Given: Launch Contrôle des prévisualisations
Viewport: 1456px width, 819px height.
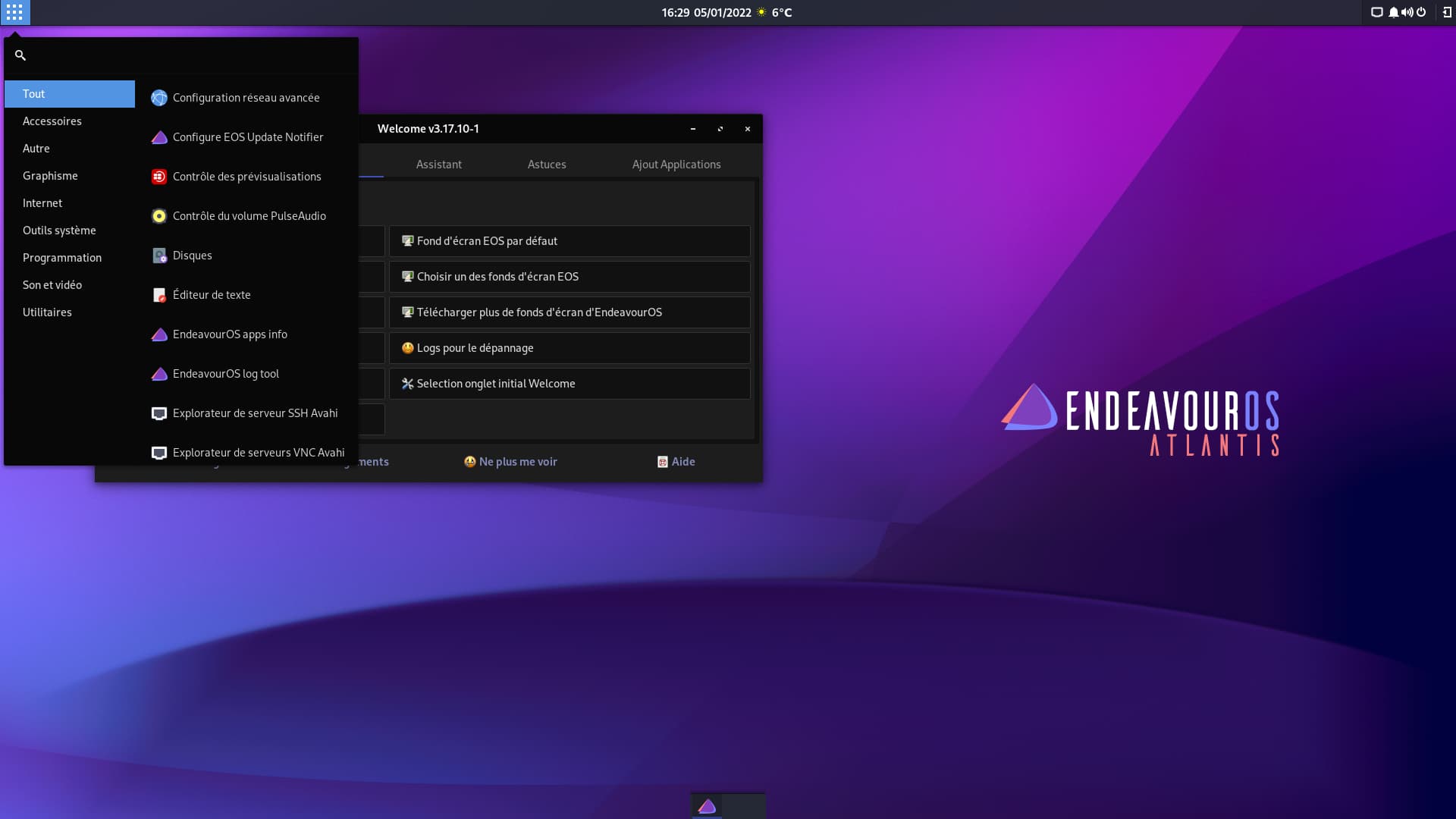Looking at the screenshot, I should click(x=248, y=177).
